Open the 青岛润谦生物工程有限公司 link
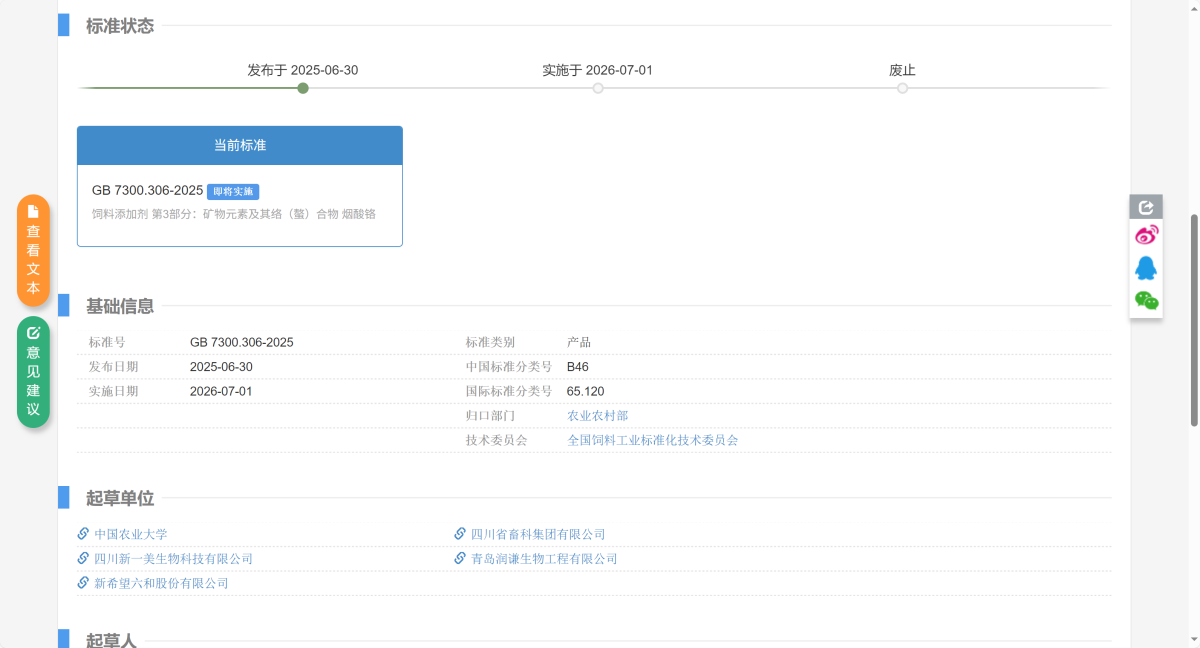The image size is (1200, 648). coord(544,559)
